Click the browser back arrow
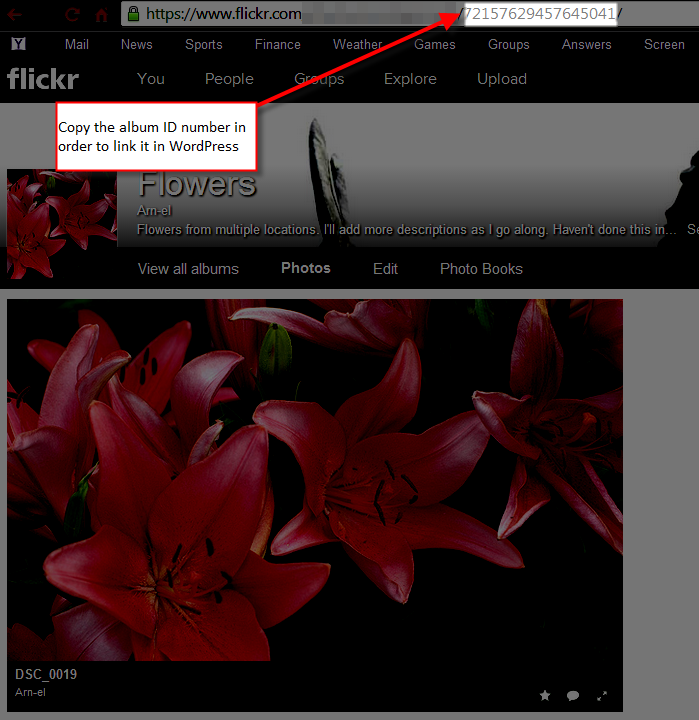Viewport: 699px width, 720px height. point(15,14)
